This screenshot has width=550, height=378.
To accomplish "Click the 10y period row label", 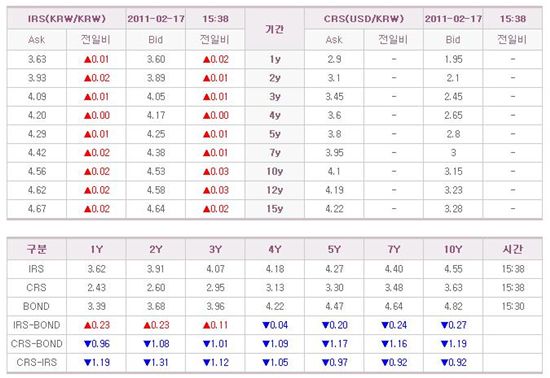I will pos(275,171).
